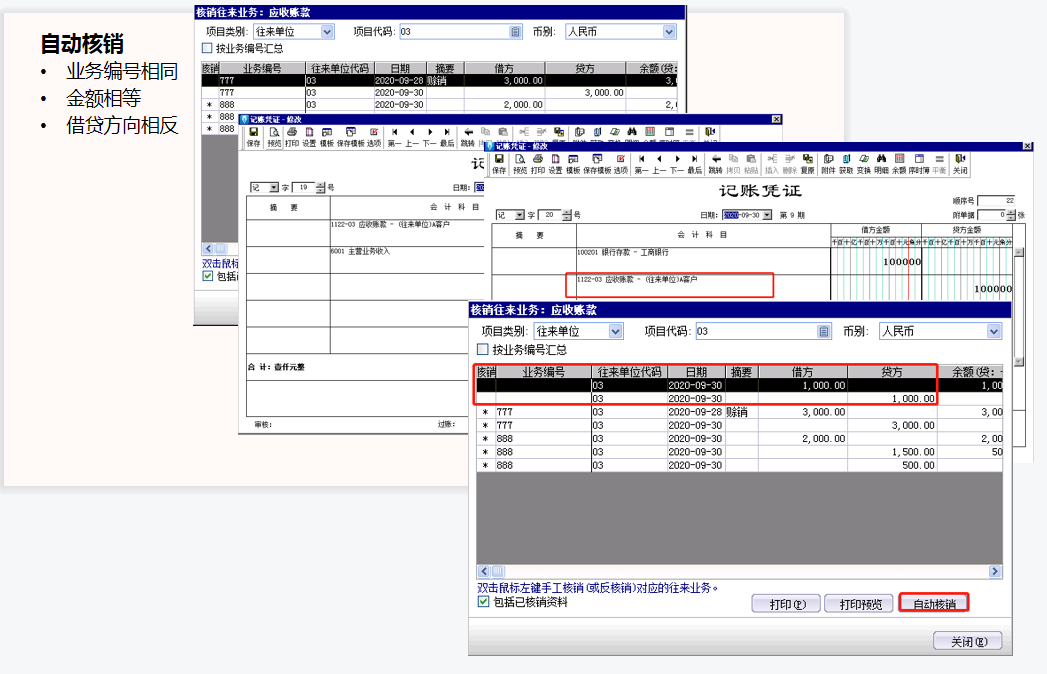Open 设置 in front voucher toolbar
The image size is (1047, 674).
coord(555,164)
